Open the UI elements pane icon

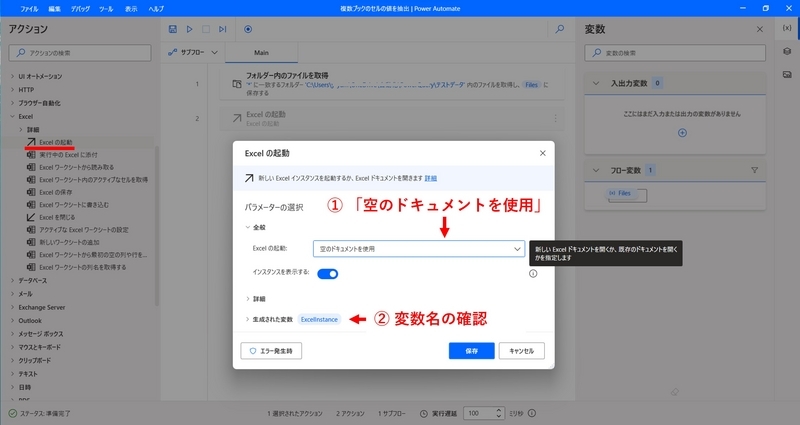tap(787, 51)
